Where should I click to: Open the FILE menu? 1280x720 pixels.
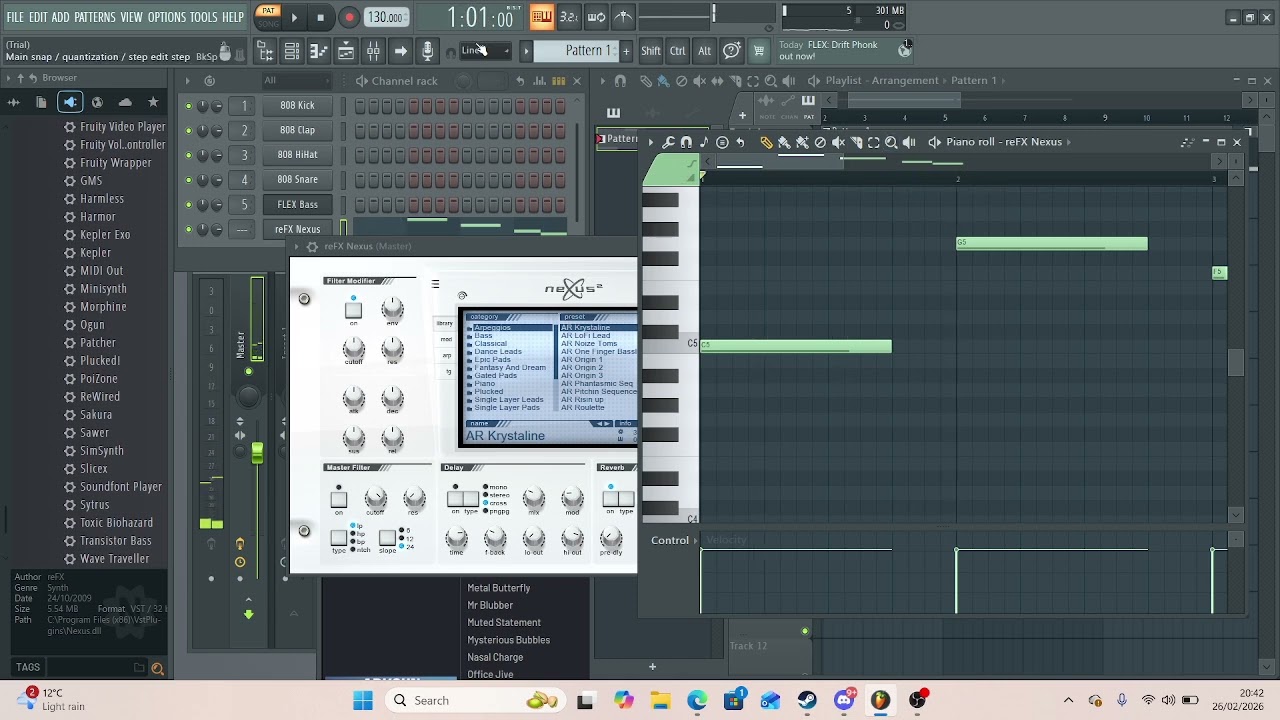[15, 18]
